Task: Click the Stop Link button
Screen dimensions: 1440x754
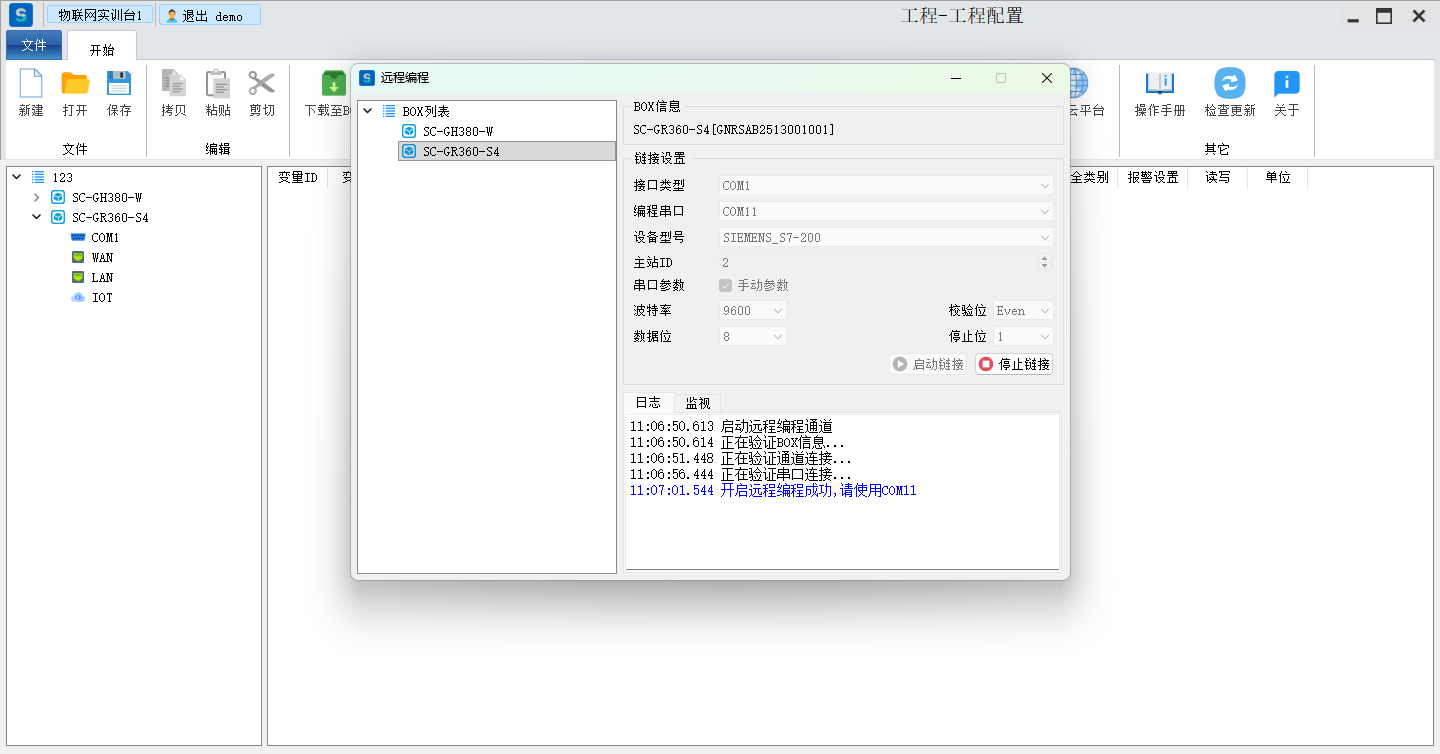Action: [x=1014, y=364]
